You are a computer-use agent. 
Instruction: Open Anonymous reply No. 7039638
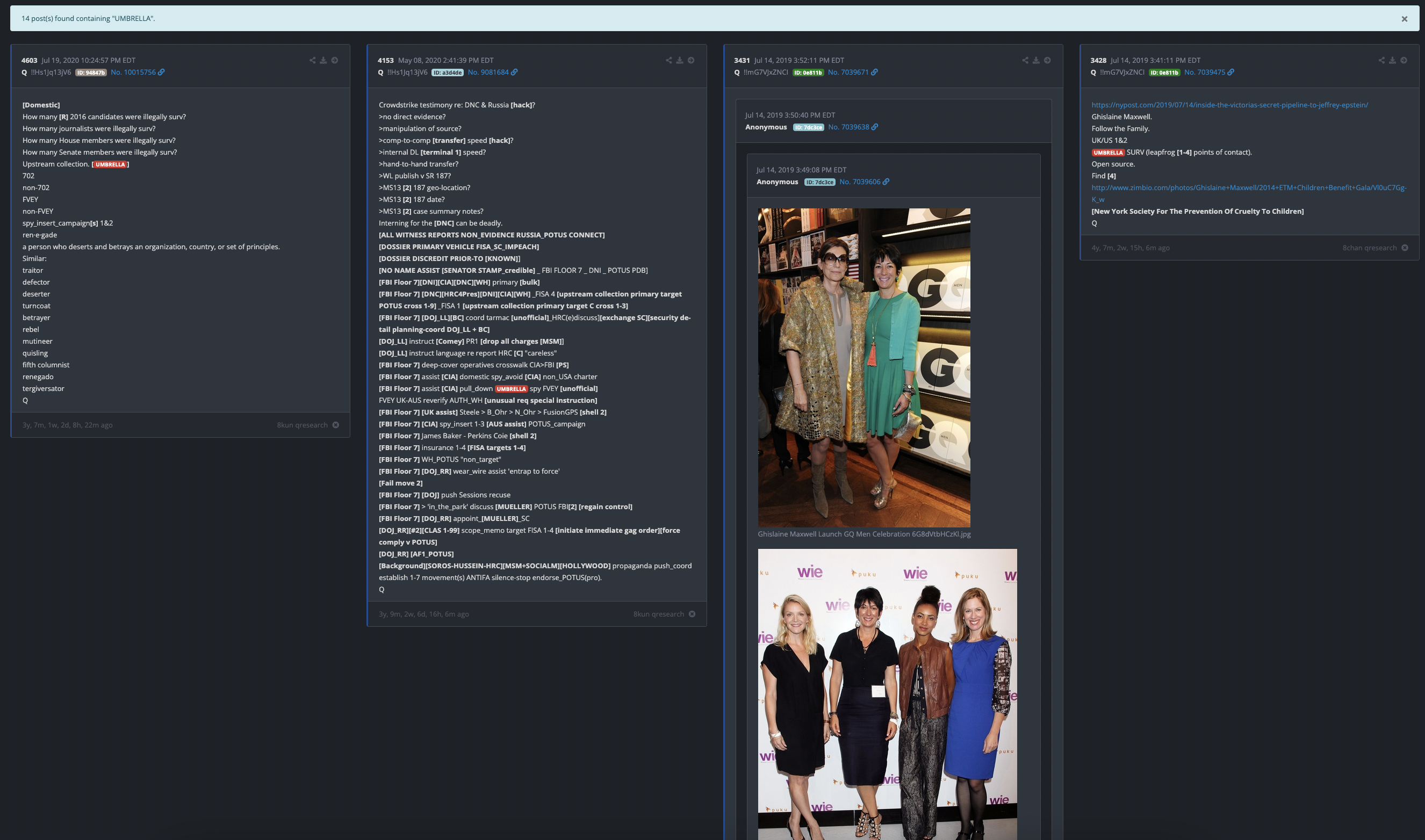click(853, 127)
